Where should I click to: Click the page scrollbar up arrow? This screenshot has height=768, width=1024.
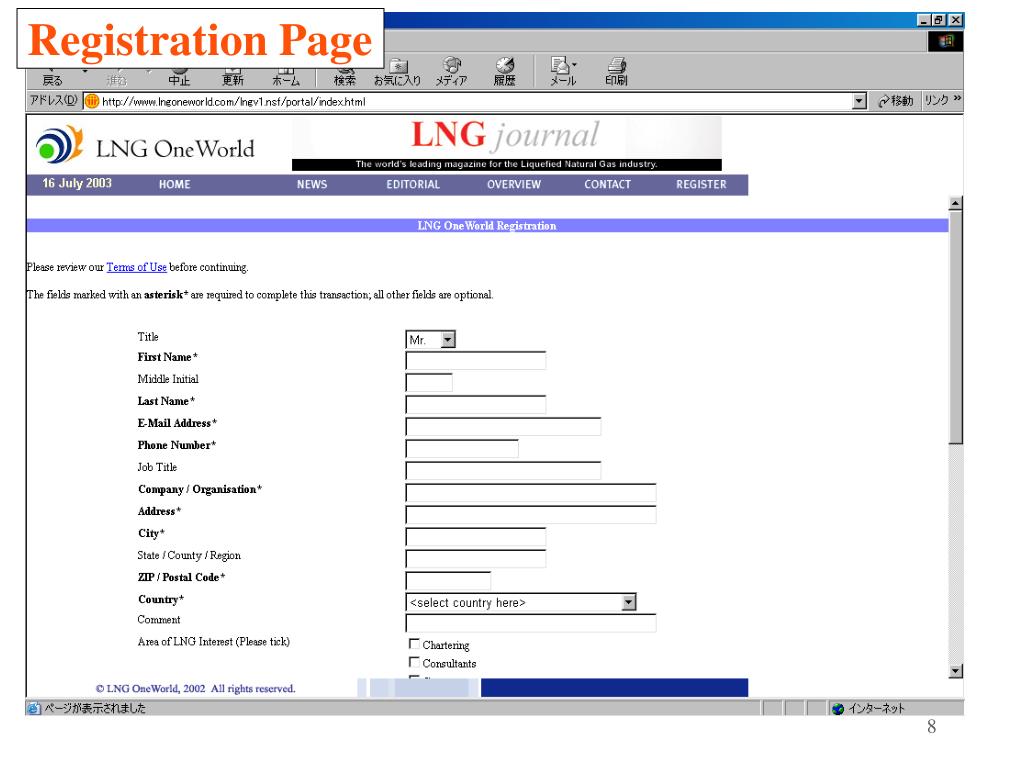(x=955, y=203)
